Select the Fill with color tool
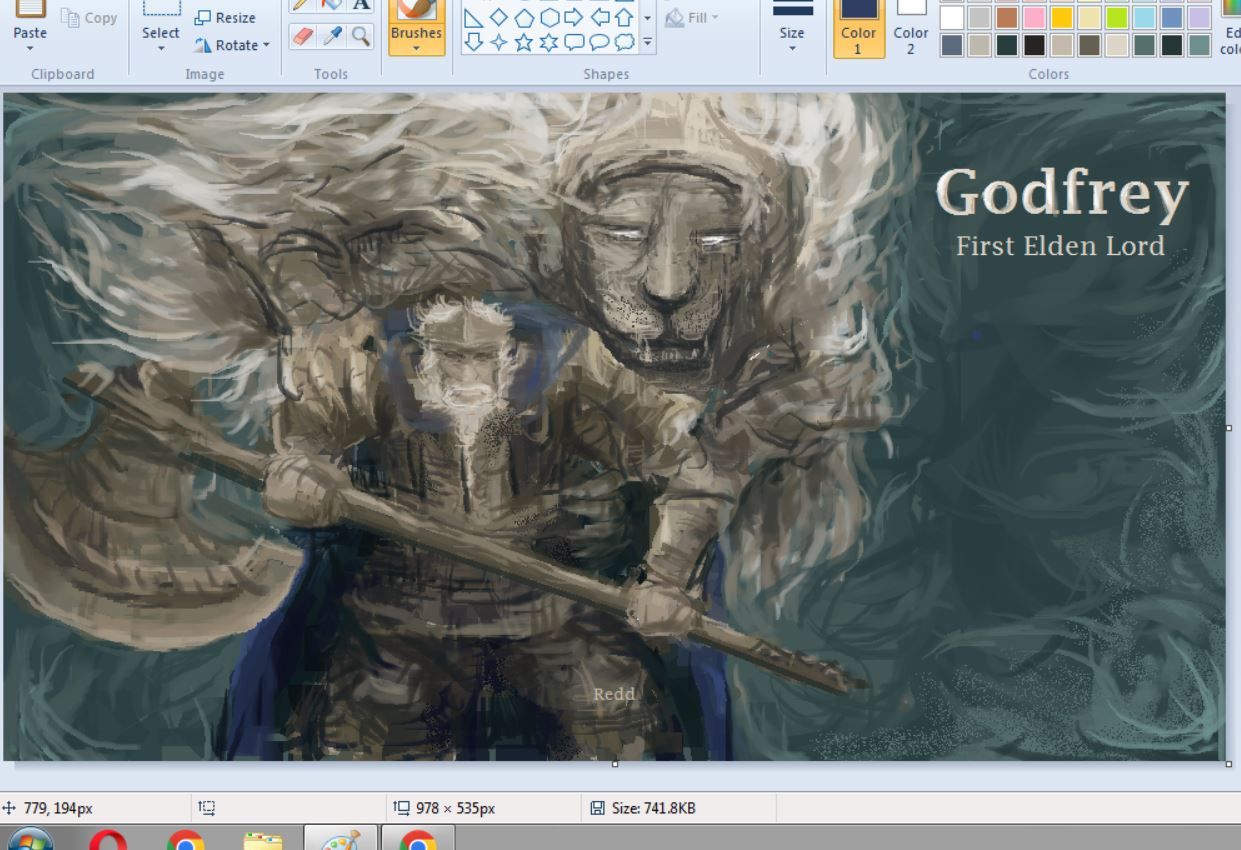Viewport: 1241px width, 850px height. click(x=331, y=6)
